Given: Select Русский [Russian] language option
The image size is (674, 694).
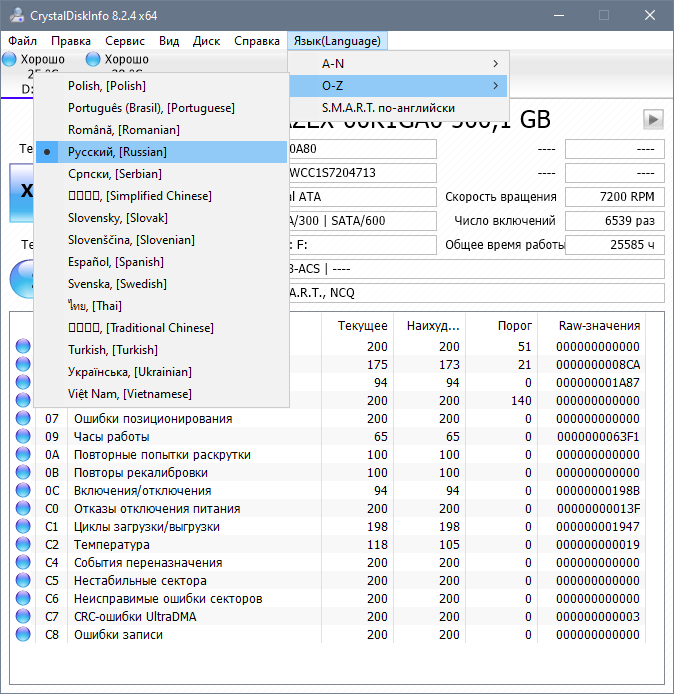Looking at the screenshot, I should point(117,152).
